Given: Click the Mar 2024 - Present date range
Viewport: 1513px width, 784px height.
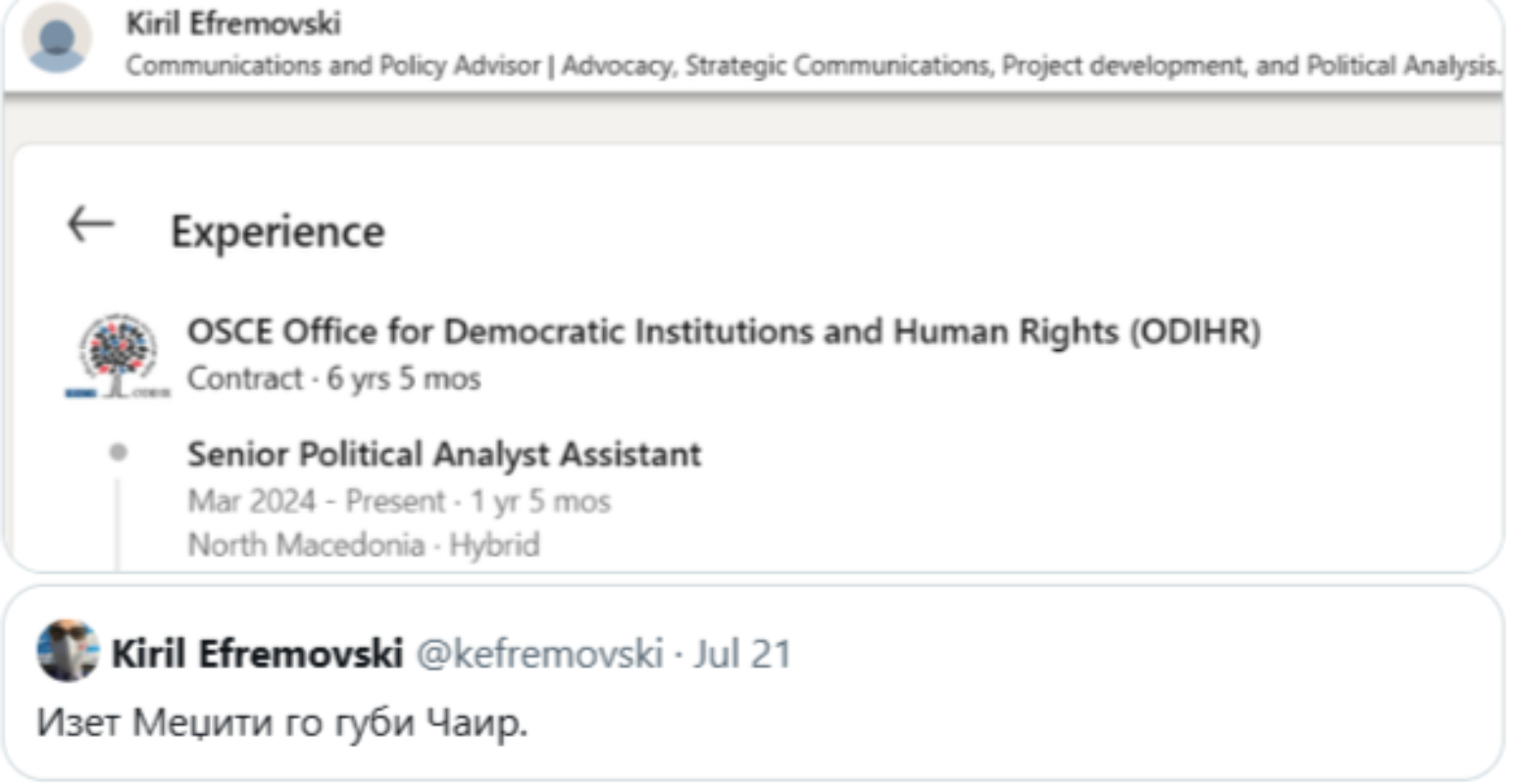Looking at the screenshot, I should pyautogui.click(x=317, y=502).
